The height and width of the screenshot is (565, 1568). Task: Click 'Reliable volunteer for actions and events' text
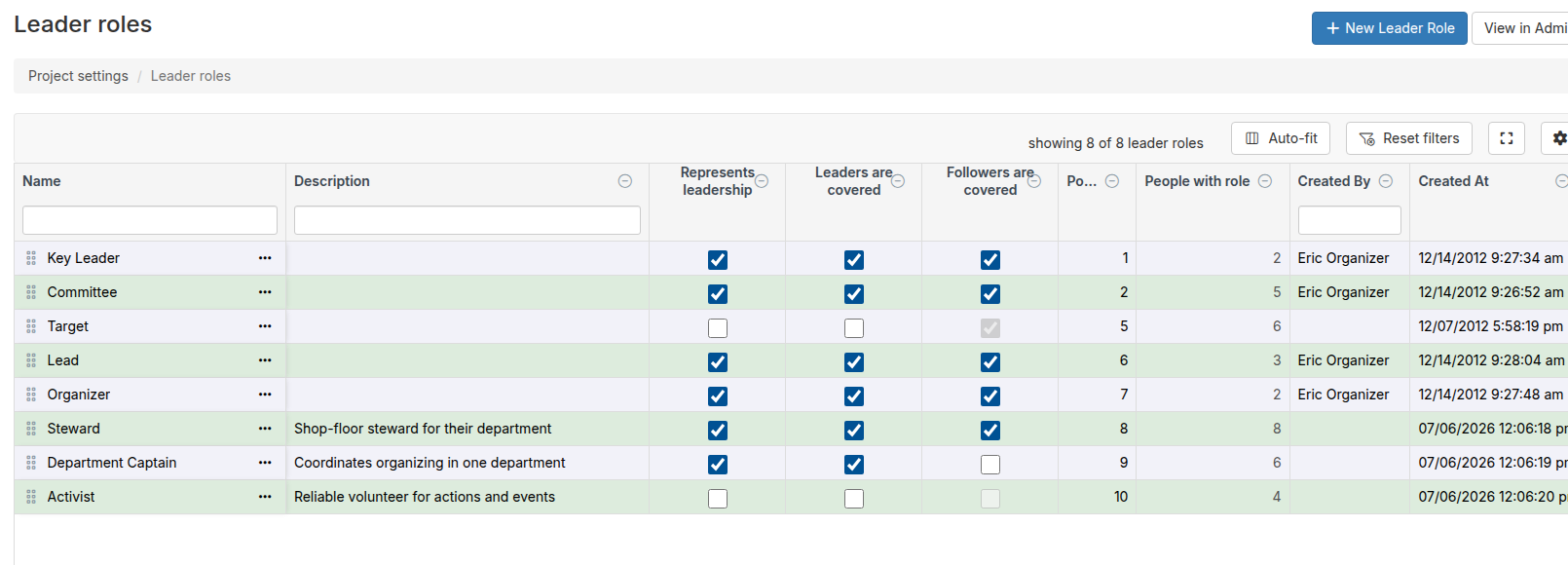[425, 497]
